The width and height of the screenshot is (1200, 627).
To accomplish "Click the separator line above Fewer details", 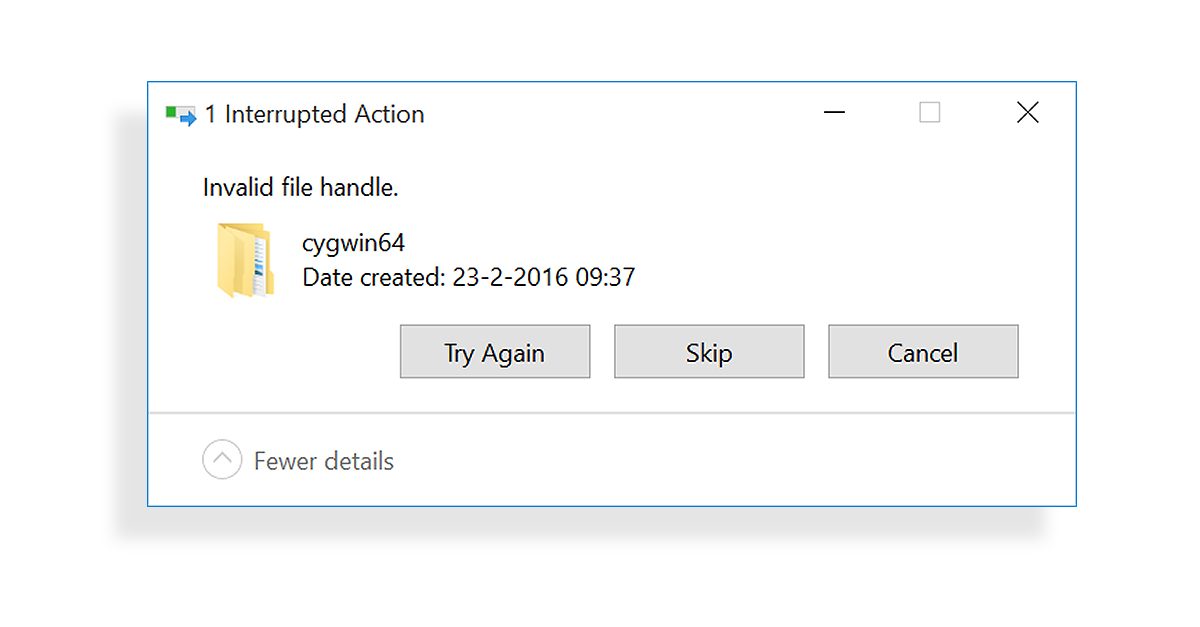I will pos(612,412).
